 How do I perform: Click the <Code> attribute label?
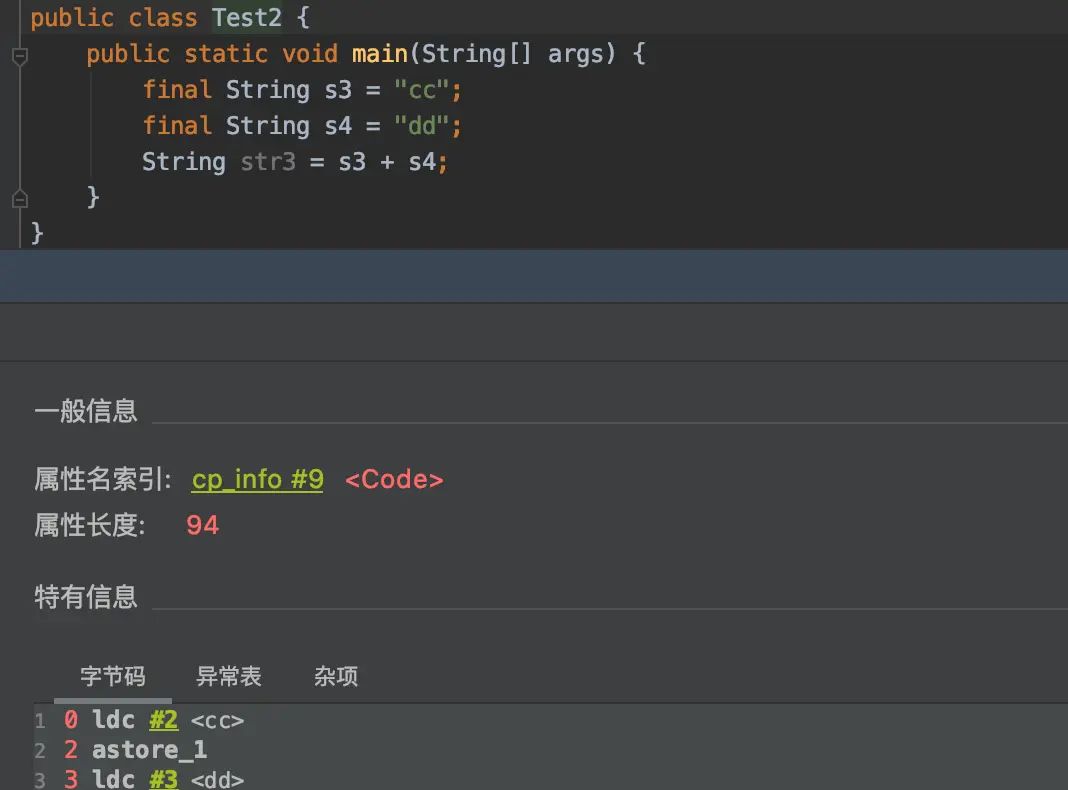(394, 480)
